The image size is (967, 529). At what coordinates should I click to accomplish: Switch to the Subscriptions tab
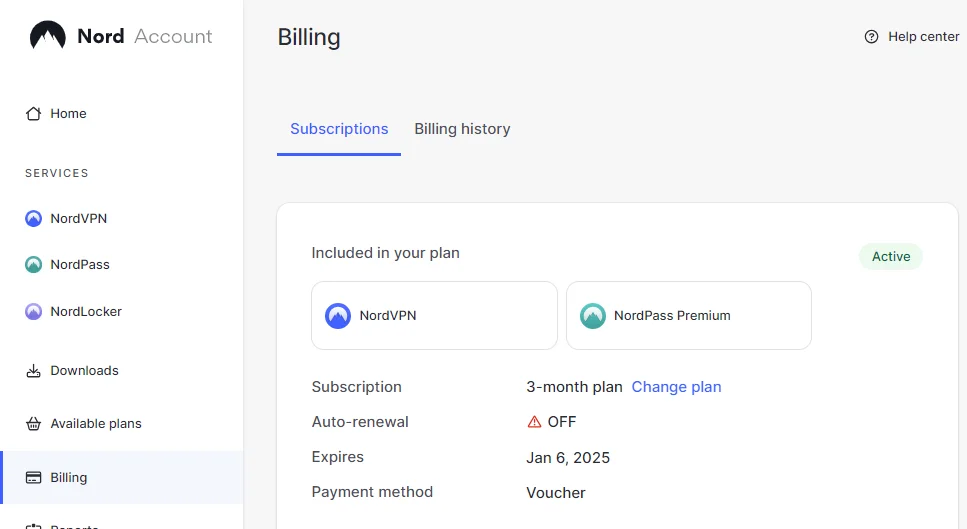click(339, 129)
